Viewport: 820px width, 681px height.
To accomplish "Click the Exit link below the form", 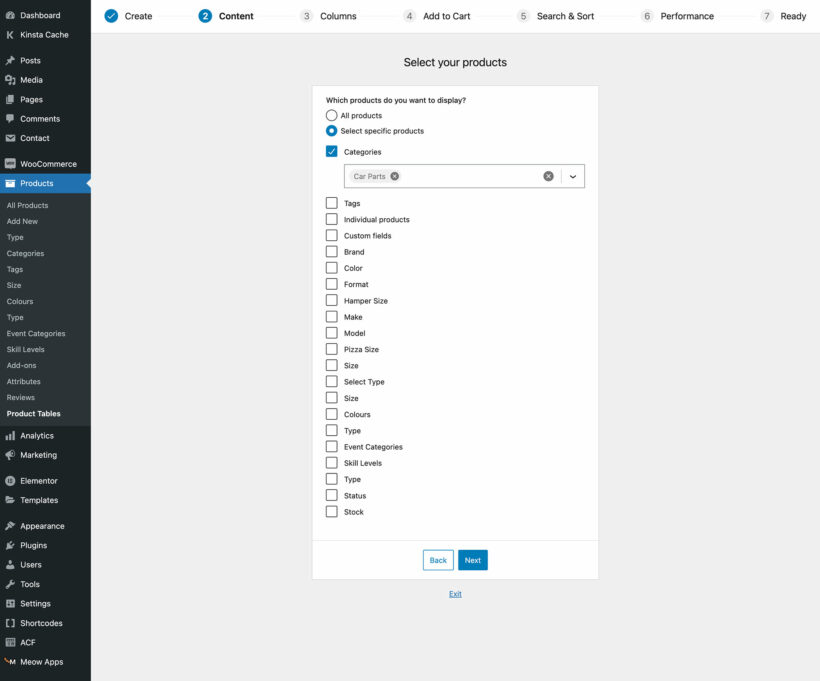I will point(455,593).
